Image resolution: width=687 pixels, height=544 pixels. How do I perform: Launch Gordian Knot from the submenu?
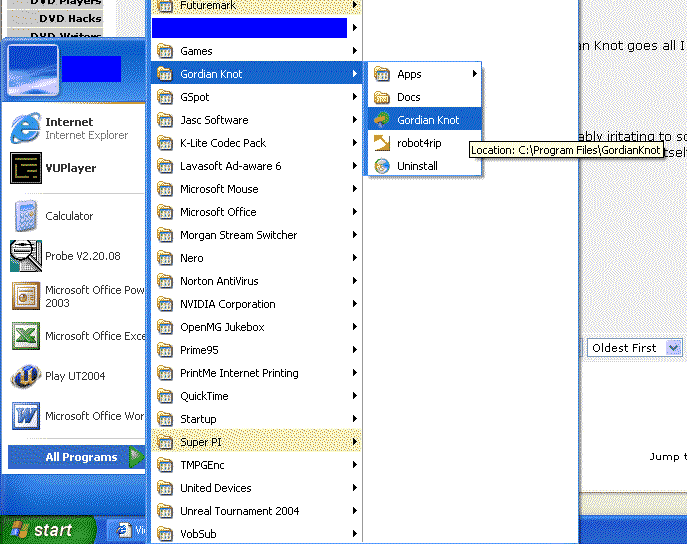424,120
